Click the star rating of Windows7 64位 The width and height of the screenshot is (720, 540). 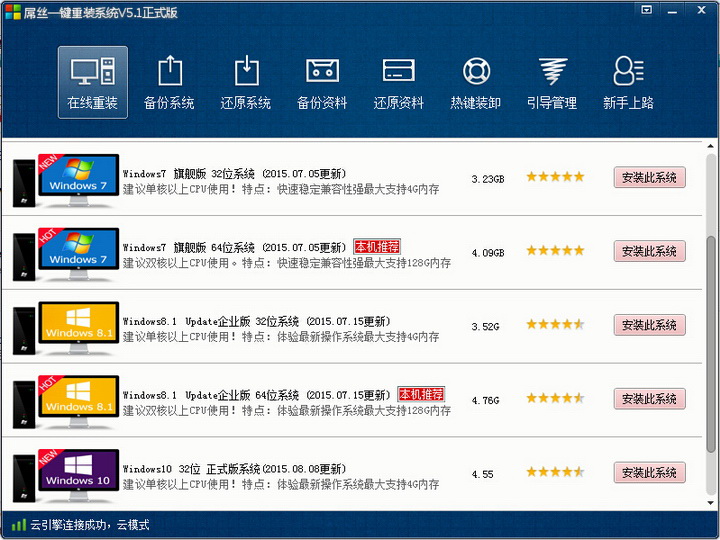555,251
